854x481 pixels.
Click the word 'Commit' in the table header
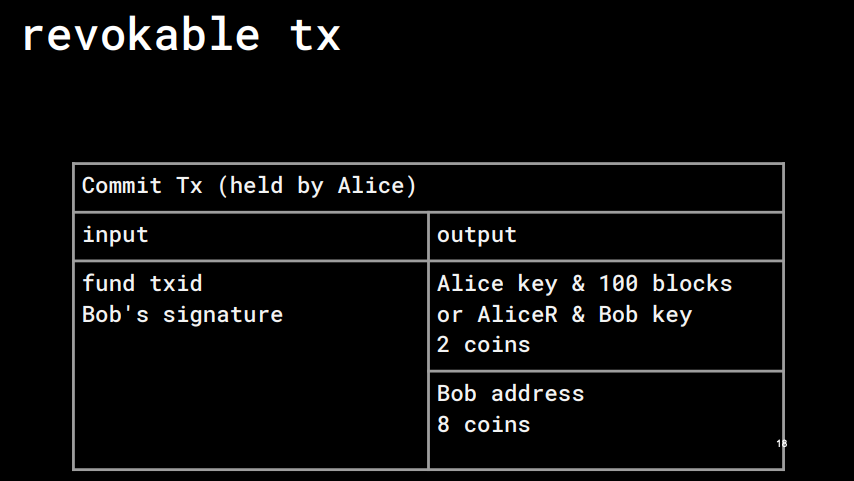[x=122, y=186]
